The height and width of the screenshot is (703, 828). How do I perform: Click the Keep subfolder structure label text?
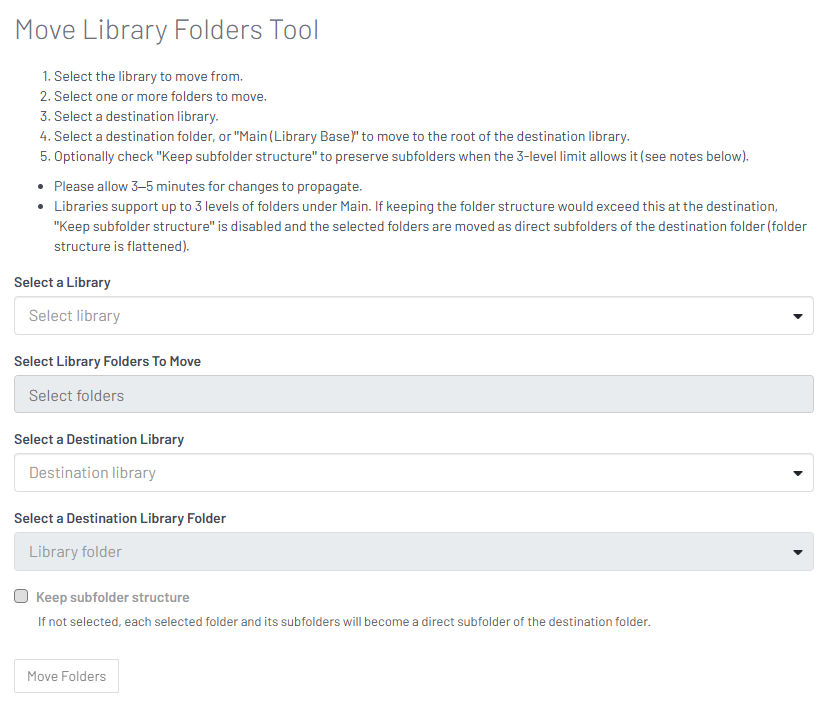coord(111,596)
